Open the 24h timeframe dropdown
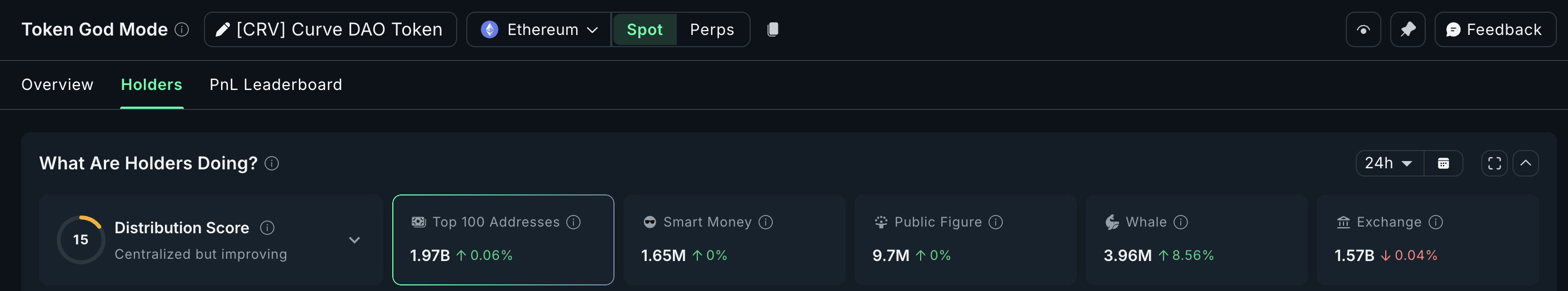1568x291 pixels. tap(1389, 163)
